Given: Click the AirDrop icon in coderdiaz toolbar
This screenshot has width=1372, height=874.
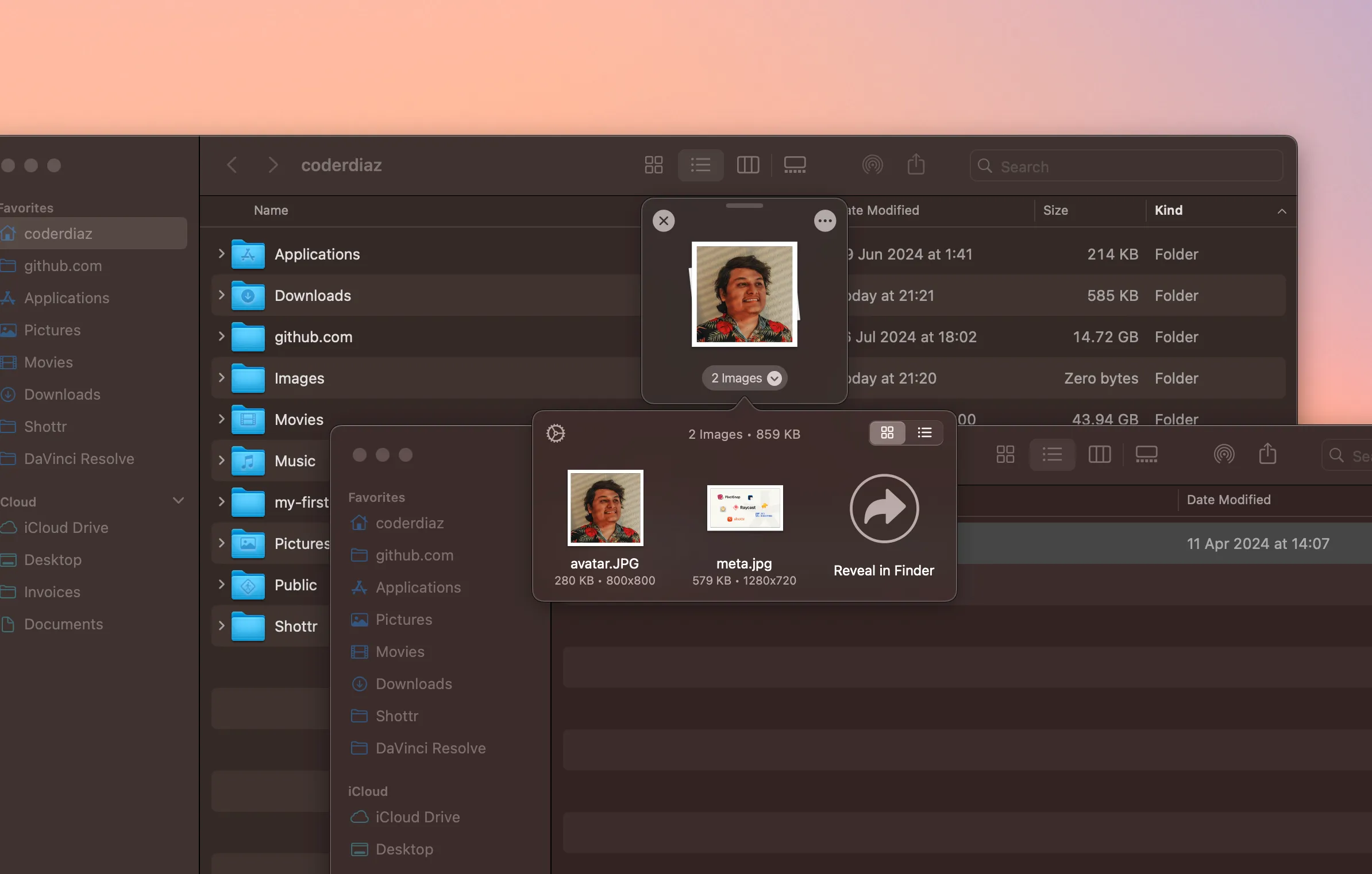Looking at the screenshot, I should (872, 165).
